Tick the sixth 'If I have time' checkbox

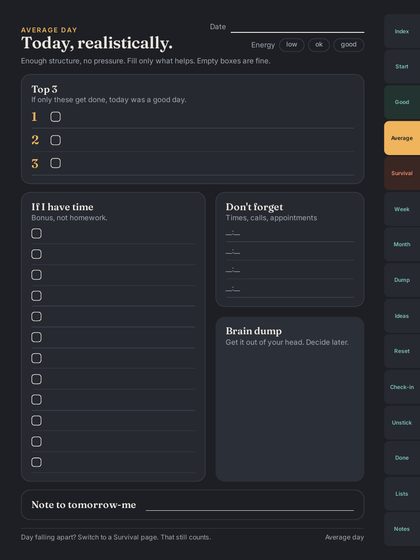click(x=36, y=337)
